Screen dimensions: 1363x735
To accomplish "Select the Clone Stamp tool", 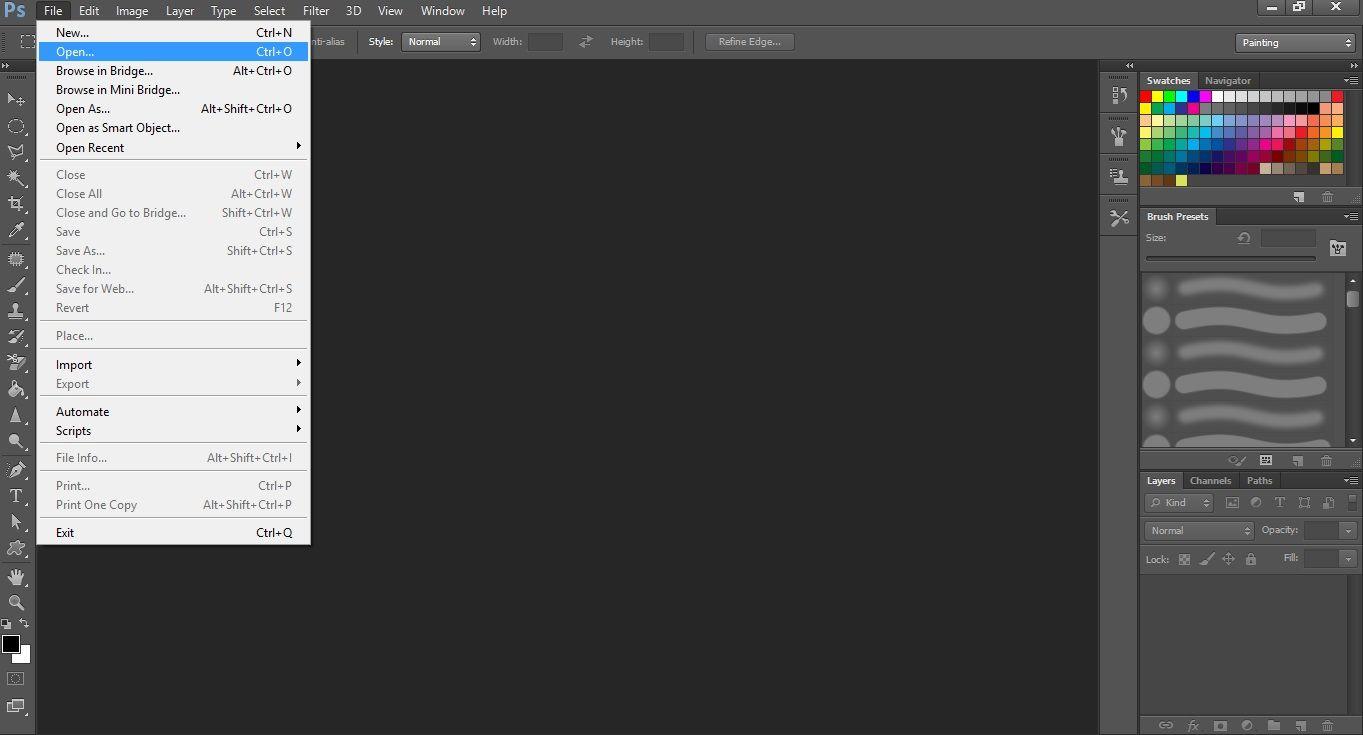I will click(16, 310).
